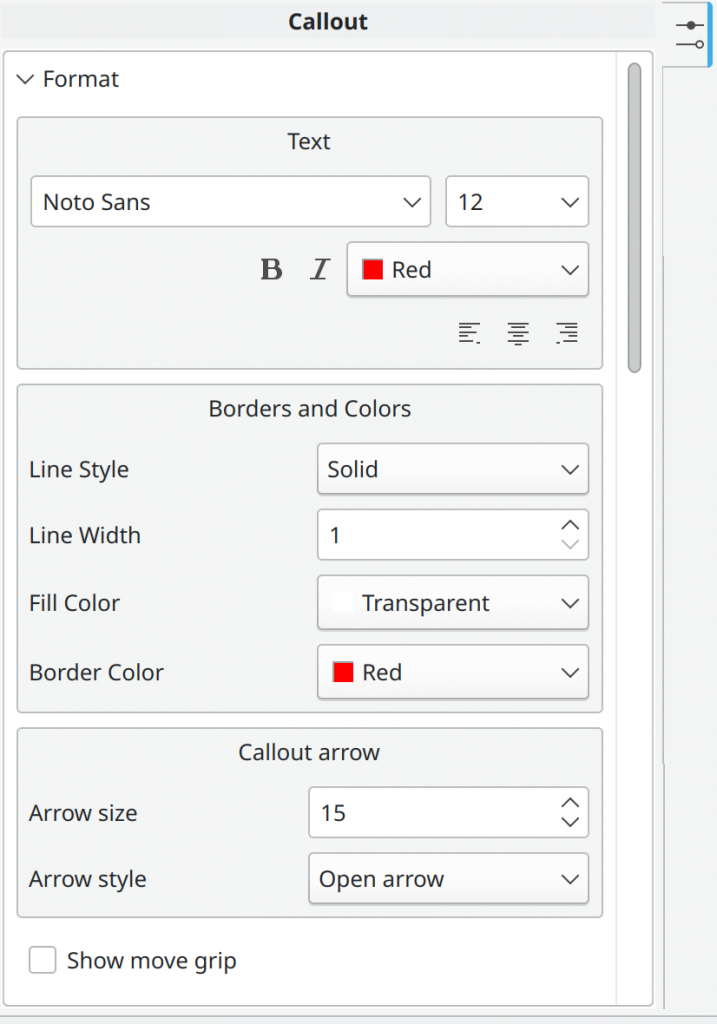Open the Line Style dropdown
717x1024 pixels.
[x=452, y=469]
